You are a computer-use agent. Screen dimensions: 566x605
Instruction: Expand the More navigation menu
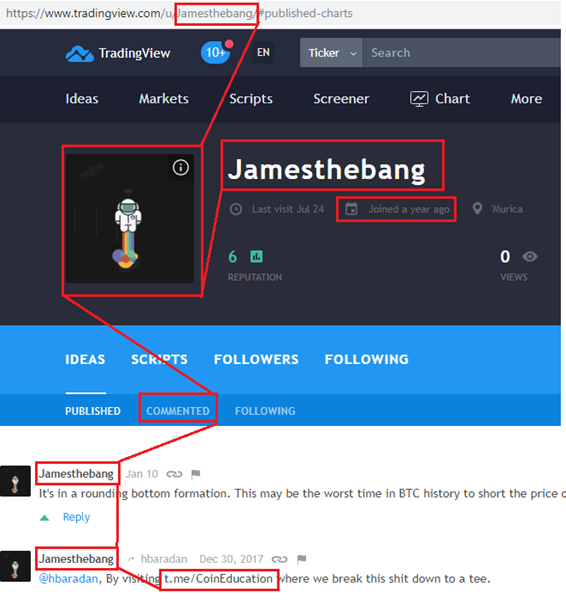[x=526, y=99]
